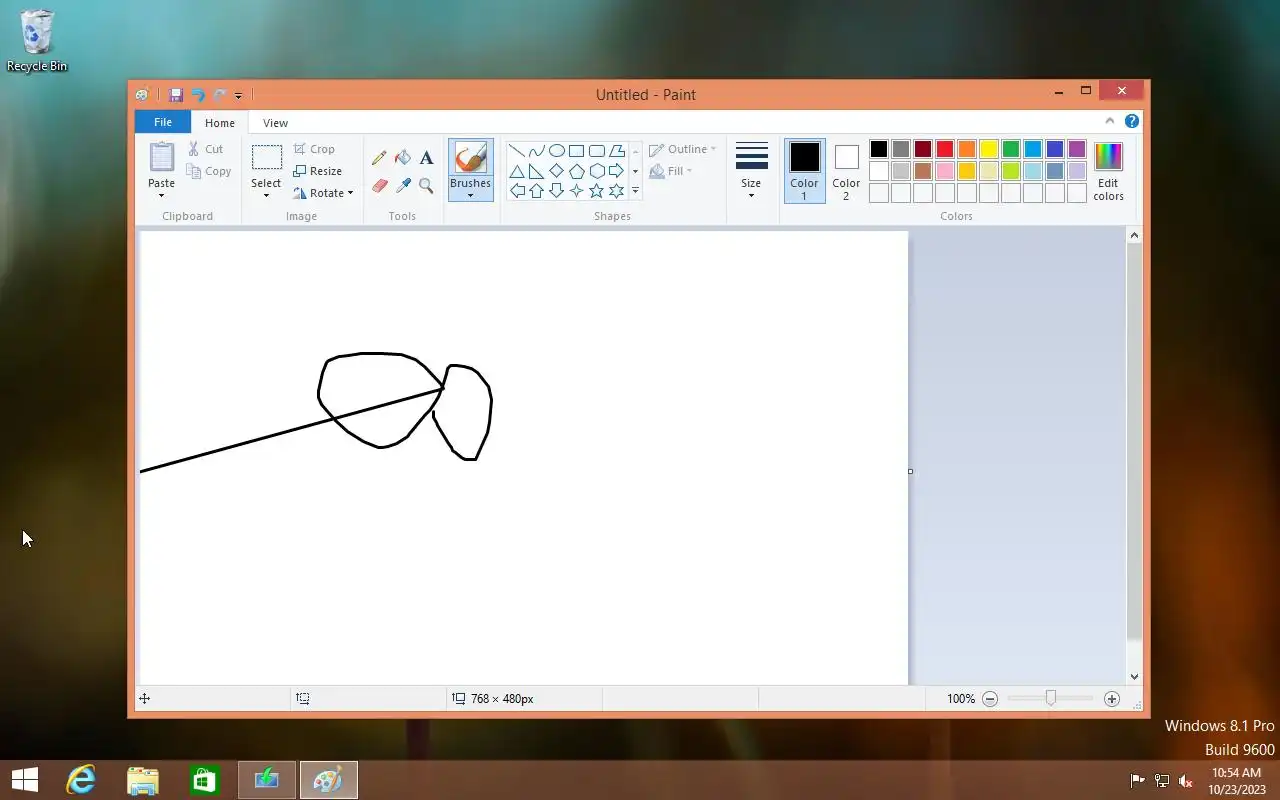This screenshot has height=800, width=1280.
Task: Pick the red color swatch
Action: pyautogui.click(x=945, y=149)
